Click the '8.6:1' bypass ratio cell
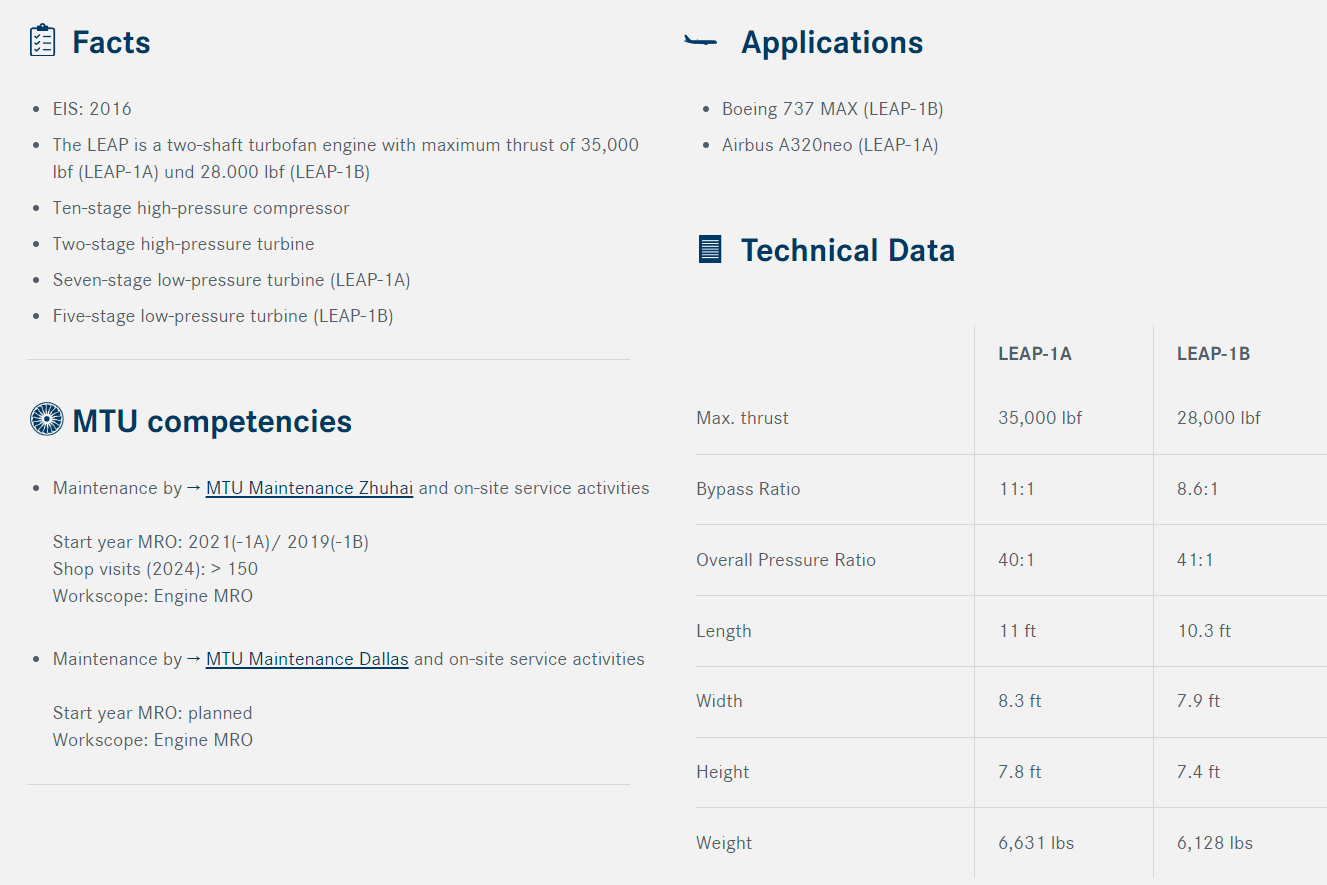This screenshot has width=1327, height=885. 1198,489
